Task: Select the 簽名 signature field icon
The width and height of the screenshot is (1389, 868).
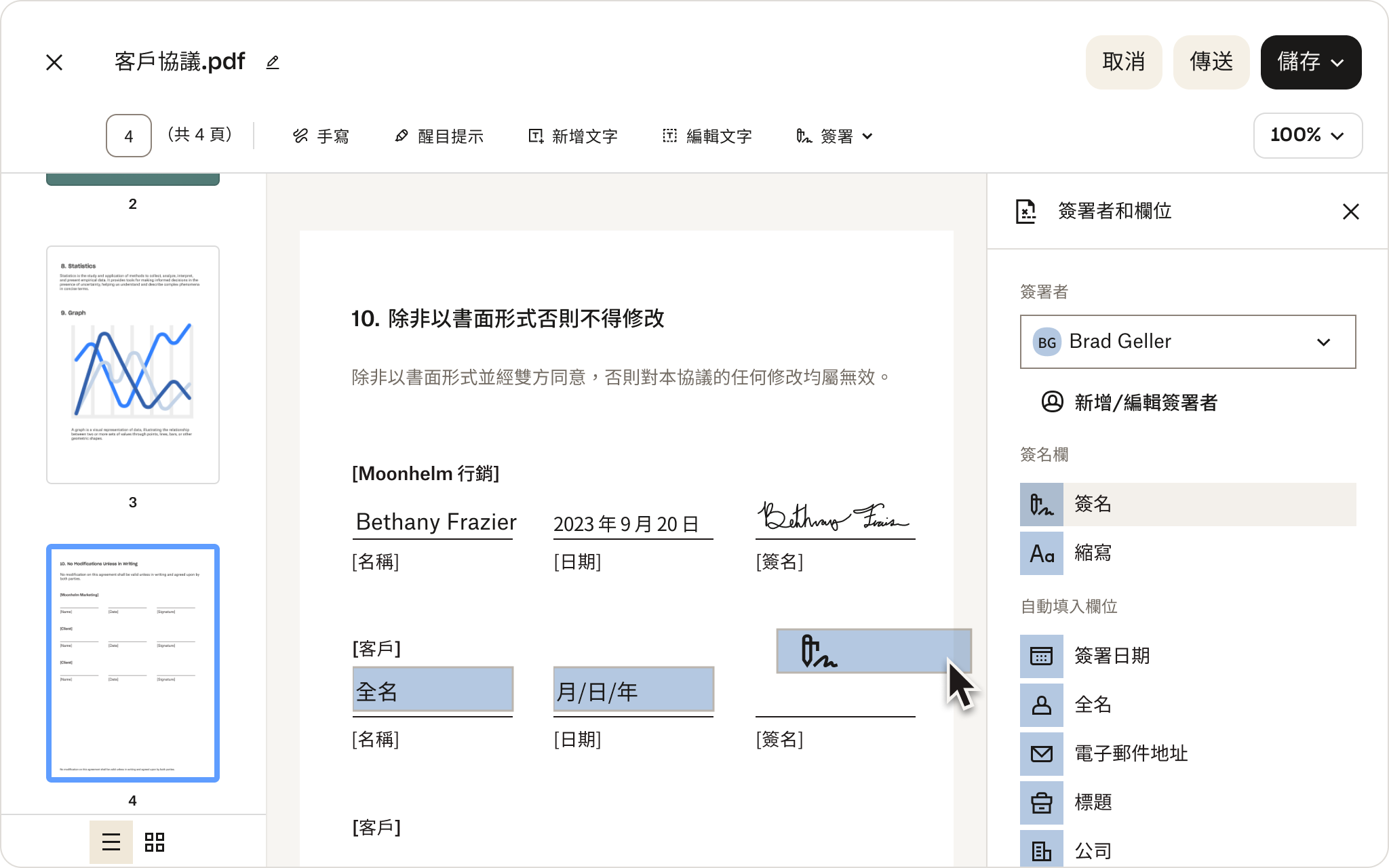Action: [x=1042, y=505]
